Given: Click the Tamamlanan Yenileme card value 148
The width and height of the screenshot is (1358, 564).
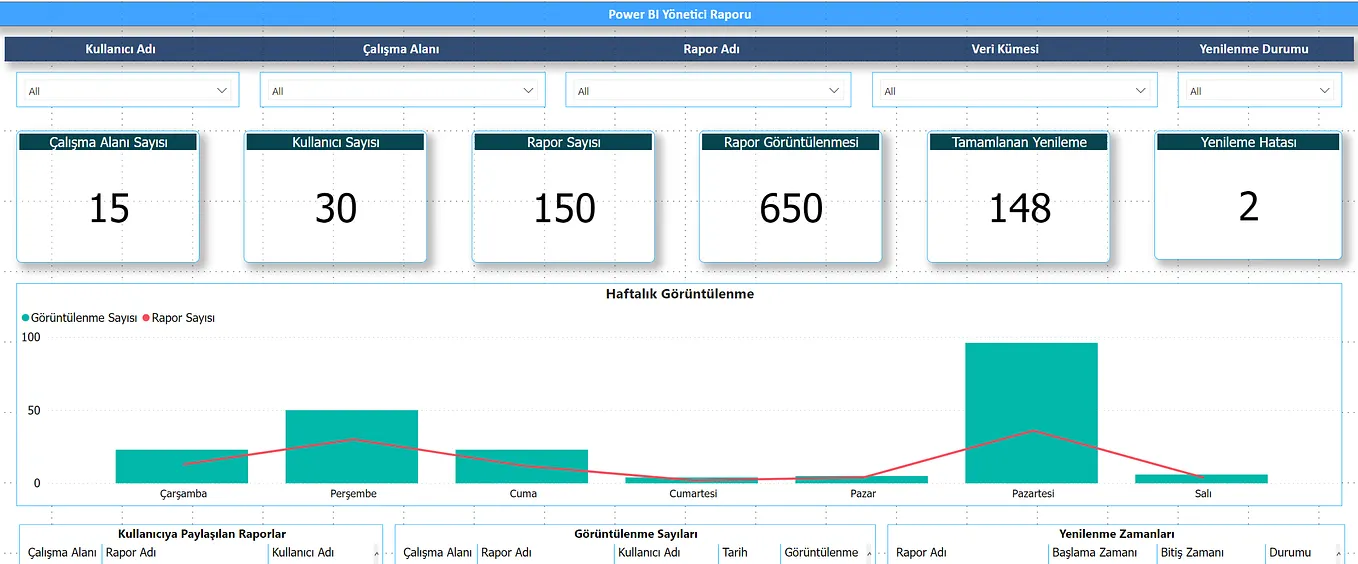Looking at the screenshot, I should click(1019, 208).
